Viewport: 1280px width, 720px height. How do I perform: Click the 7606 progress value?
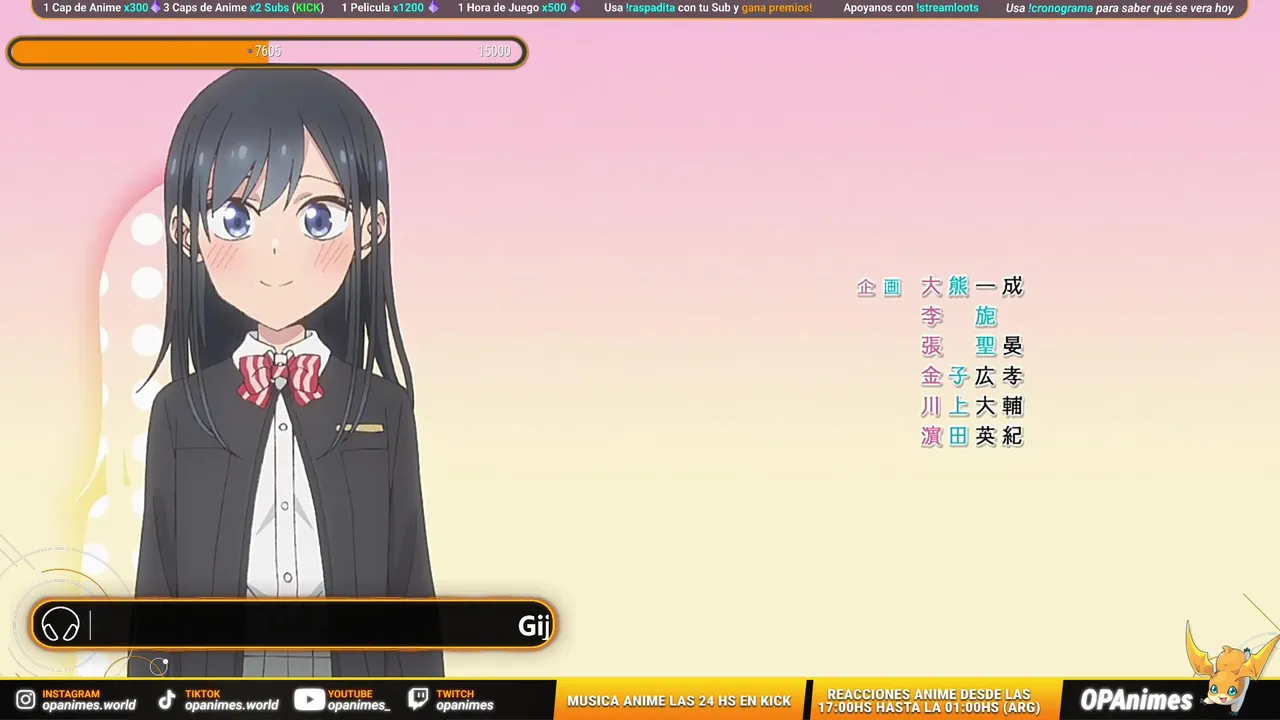click(x=267, y=51)
